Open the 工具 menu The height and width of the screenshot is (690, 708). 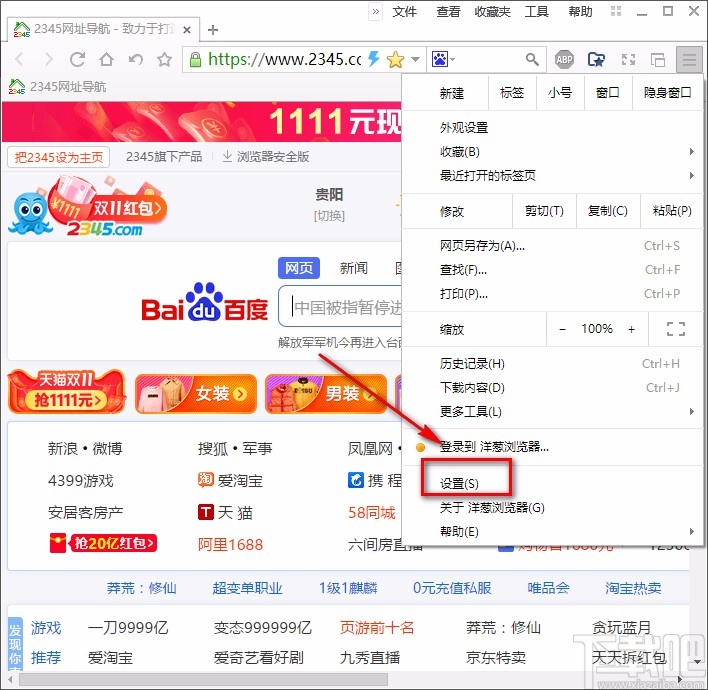(x=536, y=12)
